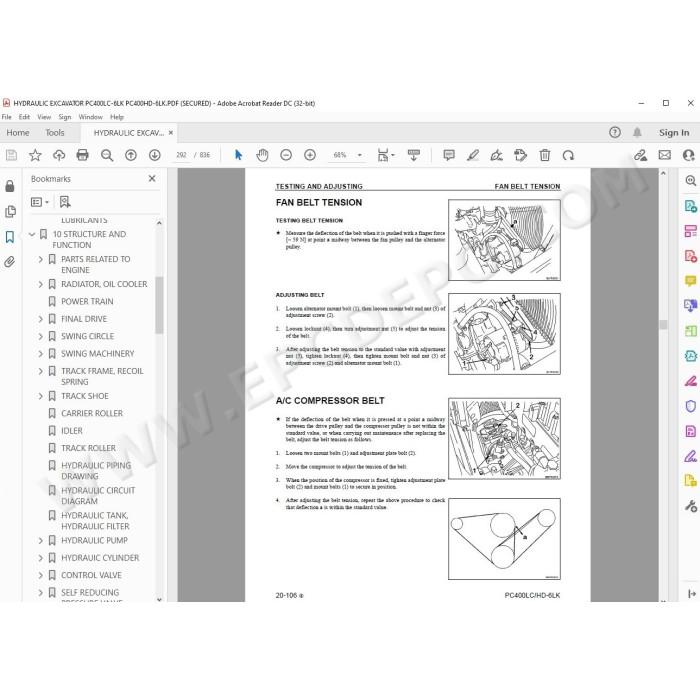Upload file to cloud icon
700x700 pixels.
point(59,155)
